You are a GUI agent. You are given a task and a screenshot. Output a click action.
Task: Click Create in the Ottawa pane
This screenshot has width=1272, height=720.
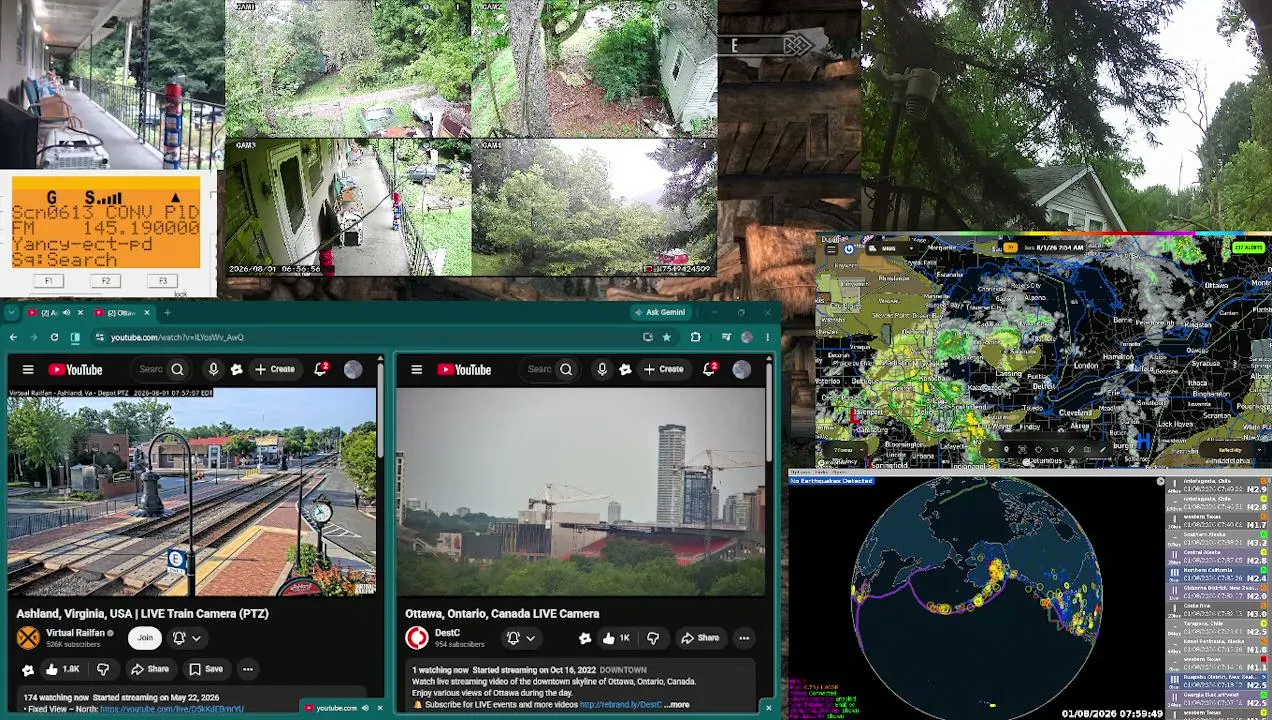click(663, 370)
